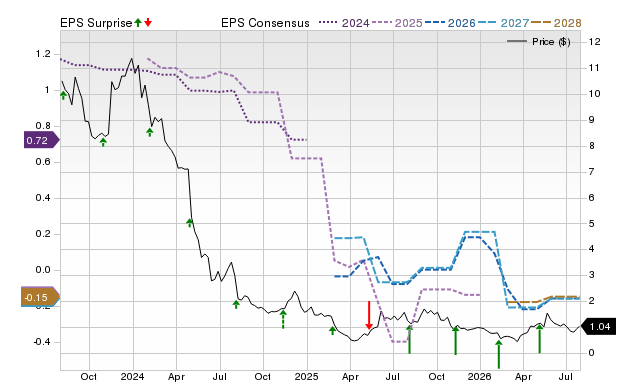Image resolution: width=640 pixels, height=382 pixels.
Task: Click the 2025 x-axis label
Action: click(x=307, y=376)
